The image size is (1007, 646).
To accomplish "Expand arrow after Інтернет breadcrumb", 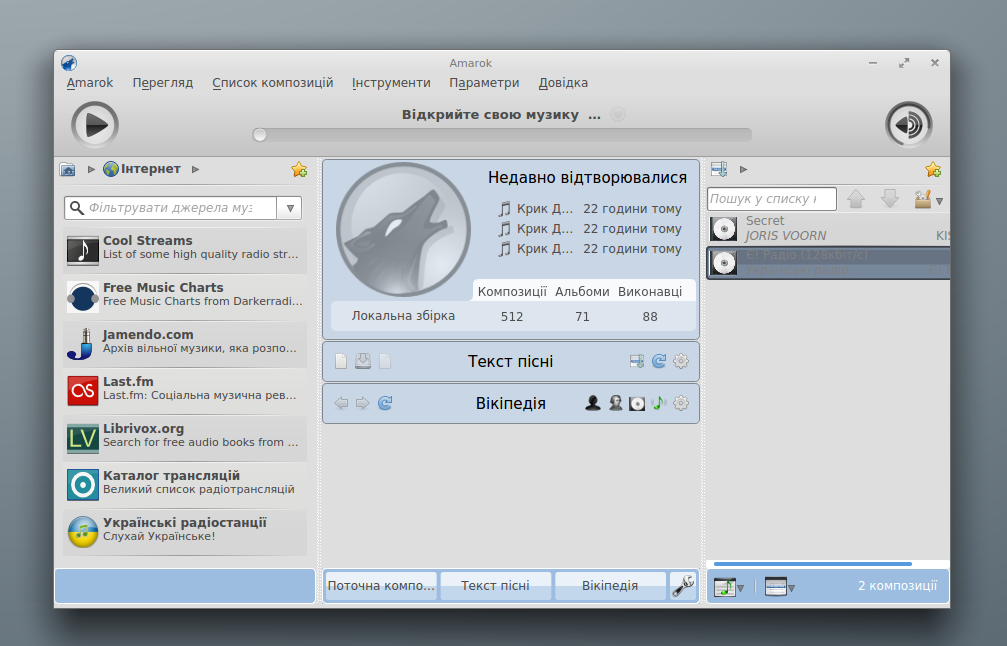I will pyautogui.click(x=195, y=170).
